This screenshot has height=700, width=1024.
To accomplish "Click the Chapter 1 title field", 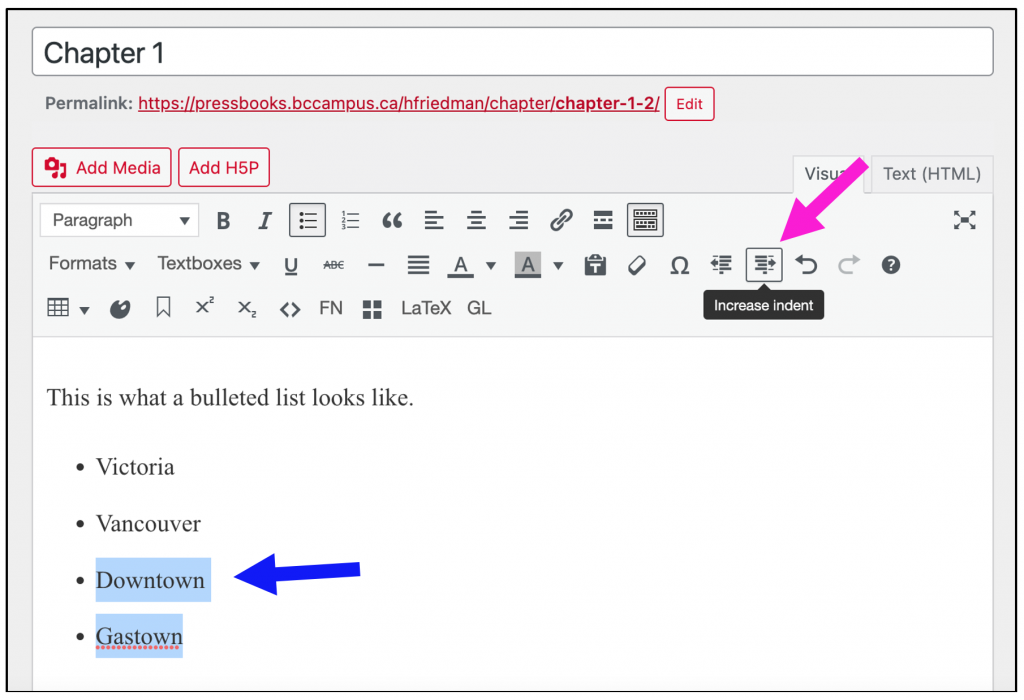I will [x=512, y=52].
